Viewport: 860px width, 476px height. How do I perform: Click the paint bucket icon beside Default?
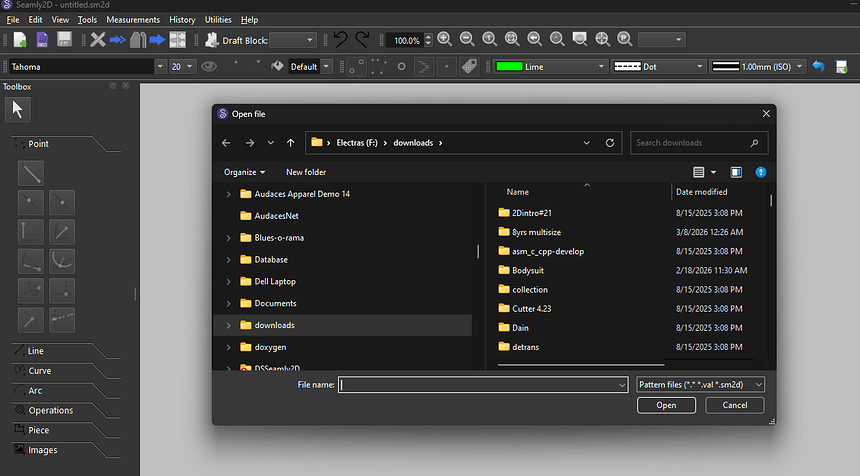278,66
